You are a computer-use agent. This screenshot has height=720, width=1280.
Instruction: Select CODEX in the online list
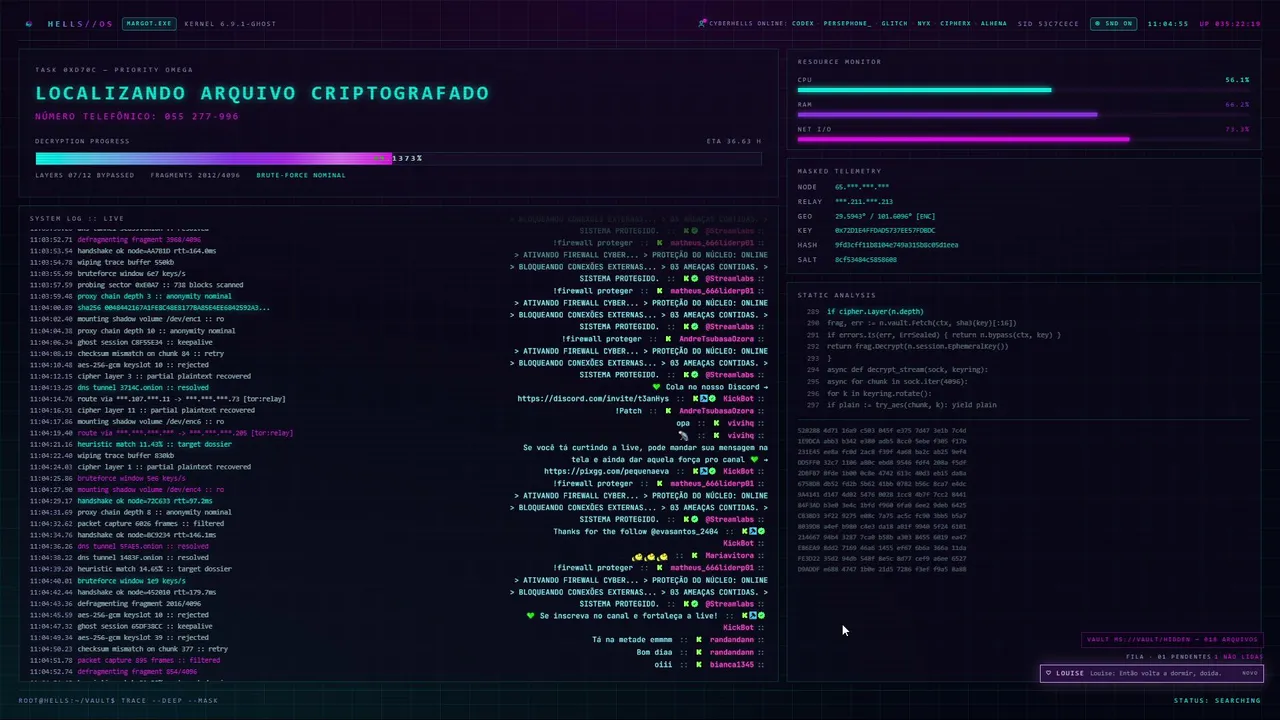(803, 23)
